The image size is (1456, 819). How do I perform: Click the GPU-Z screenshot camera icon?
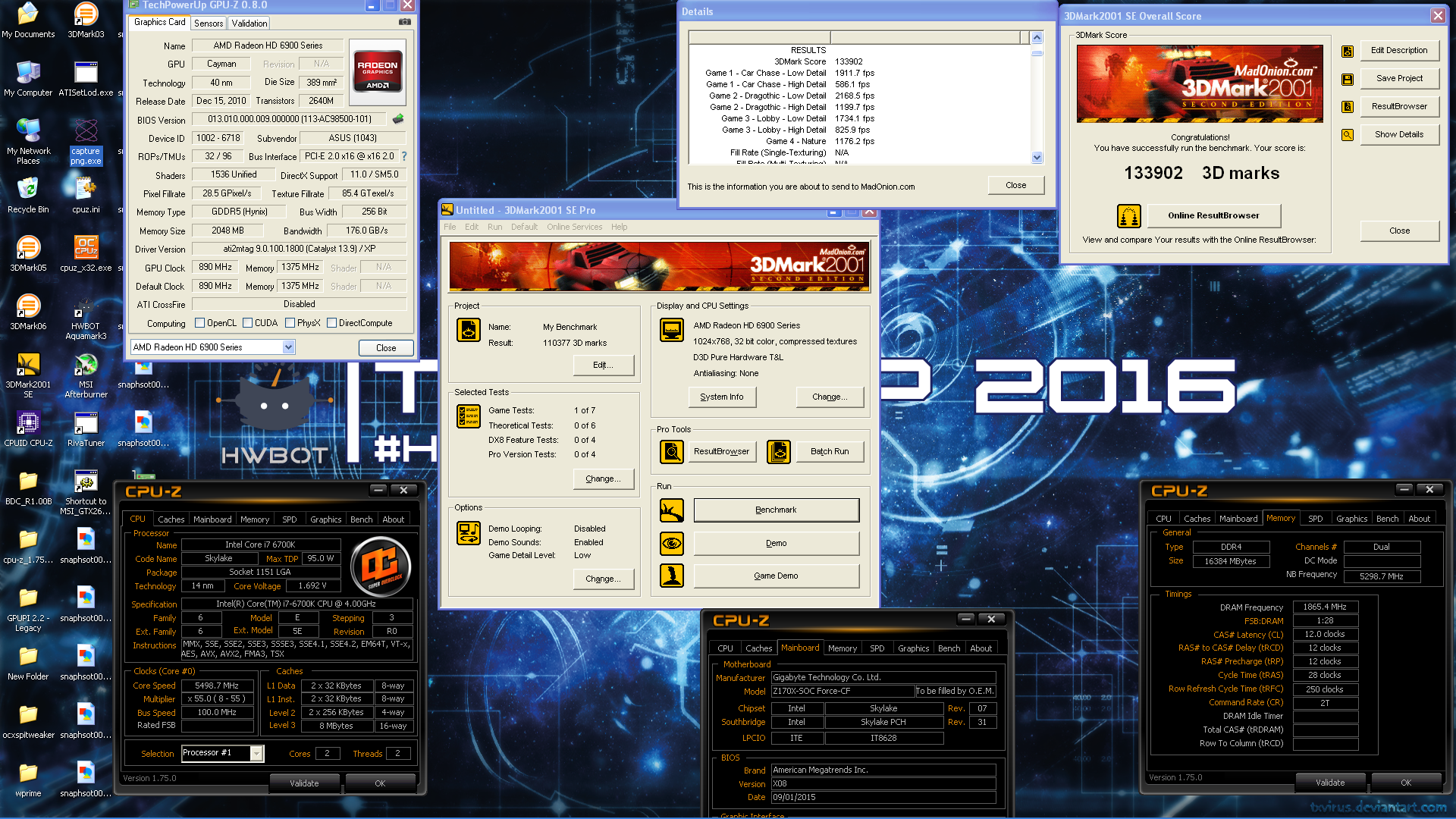(405, 22)
